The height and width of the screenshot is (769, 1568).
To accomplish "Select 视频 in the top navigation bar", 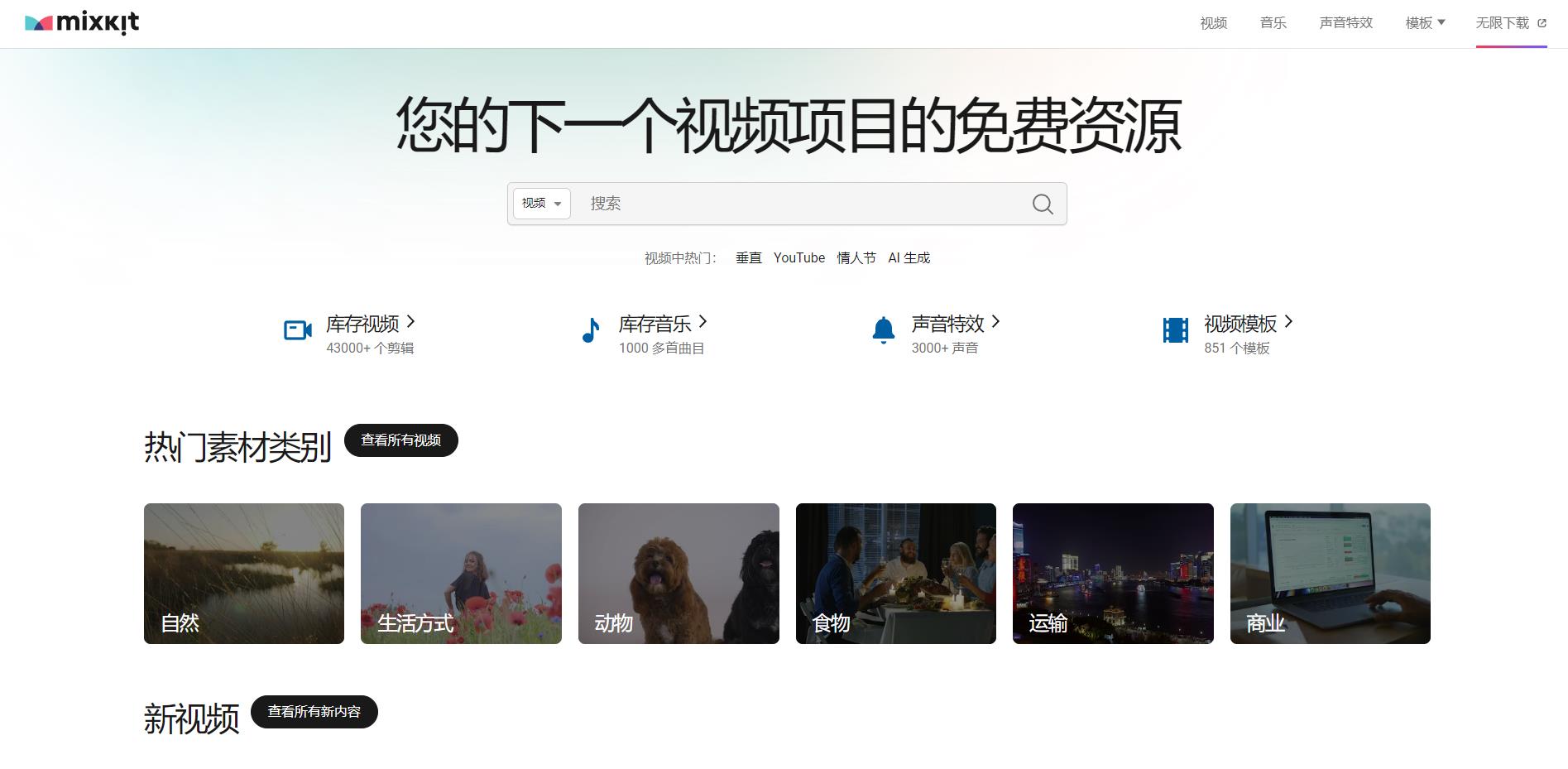I will [x=1213, y=23].
